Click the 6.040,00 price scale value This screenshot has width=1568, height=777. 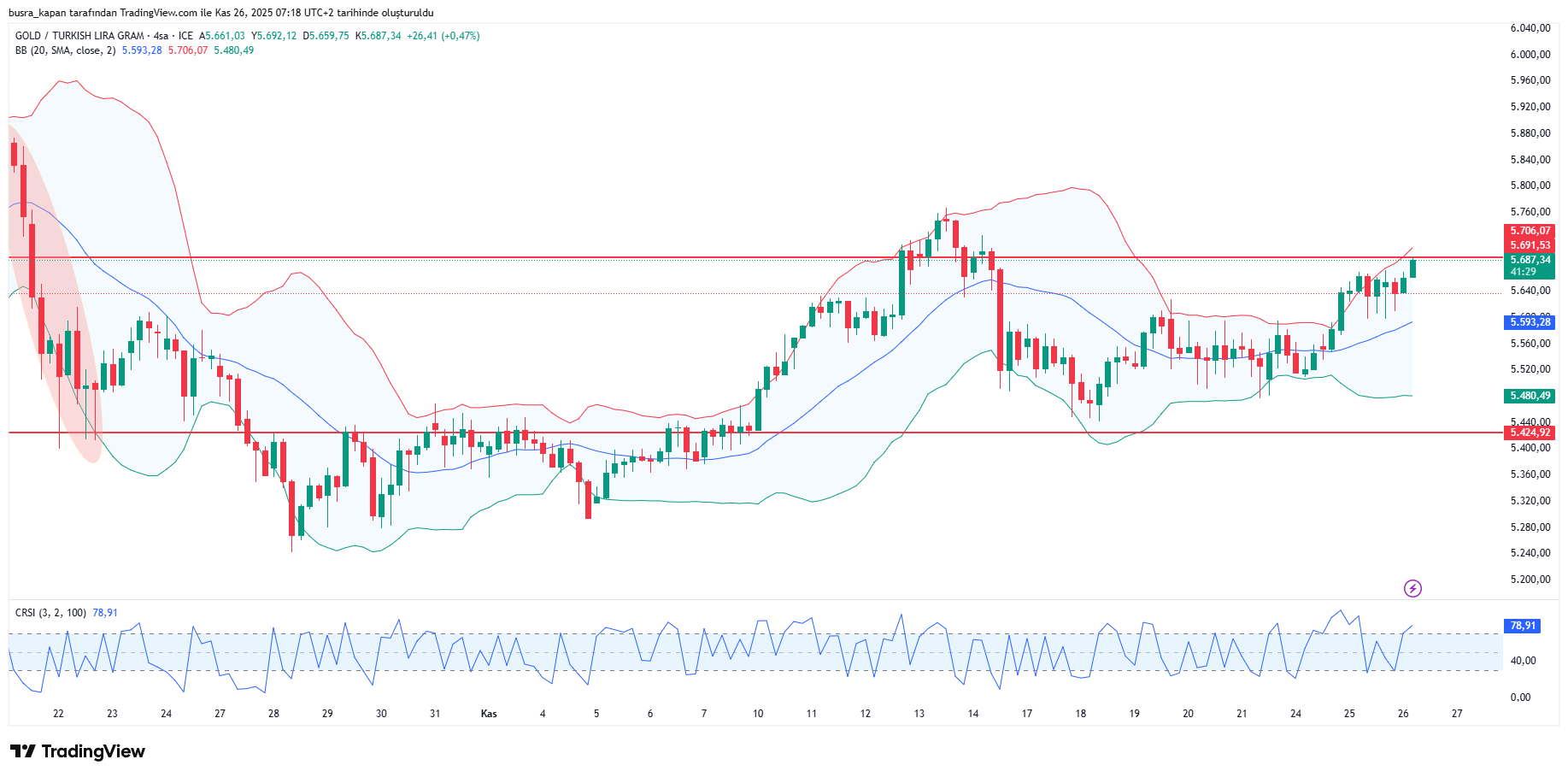[1530, 28]
